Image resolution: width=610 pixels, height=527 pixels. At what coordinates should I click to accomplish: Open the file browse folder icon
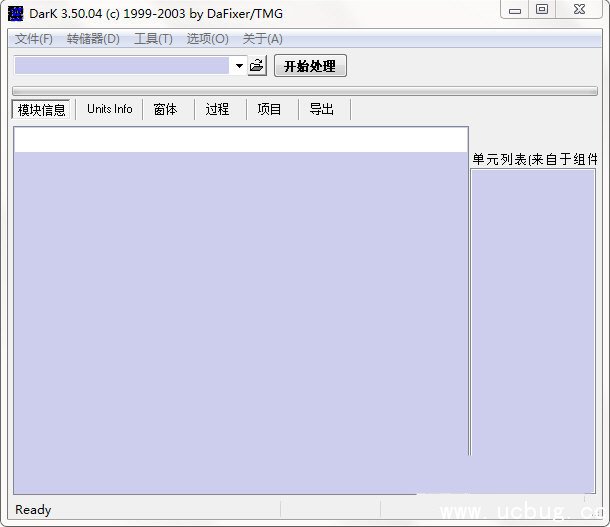tap(257, 66)
